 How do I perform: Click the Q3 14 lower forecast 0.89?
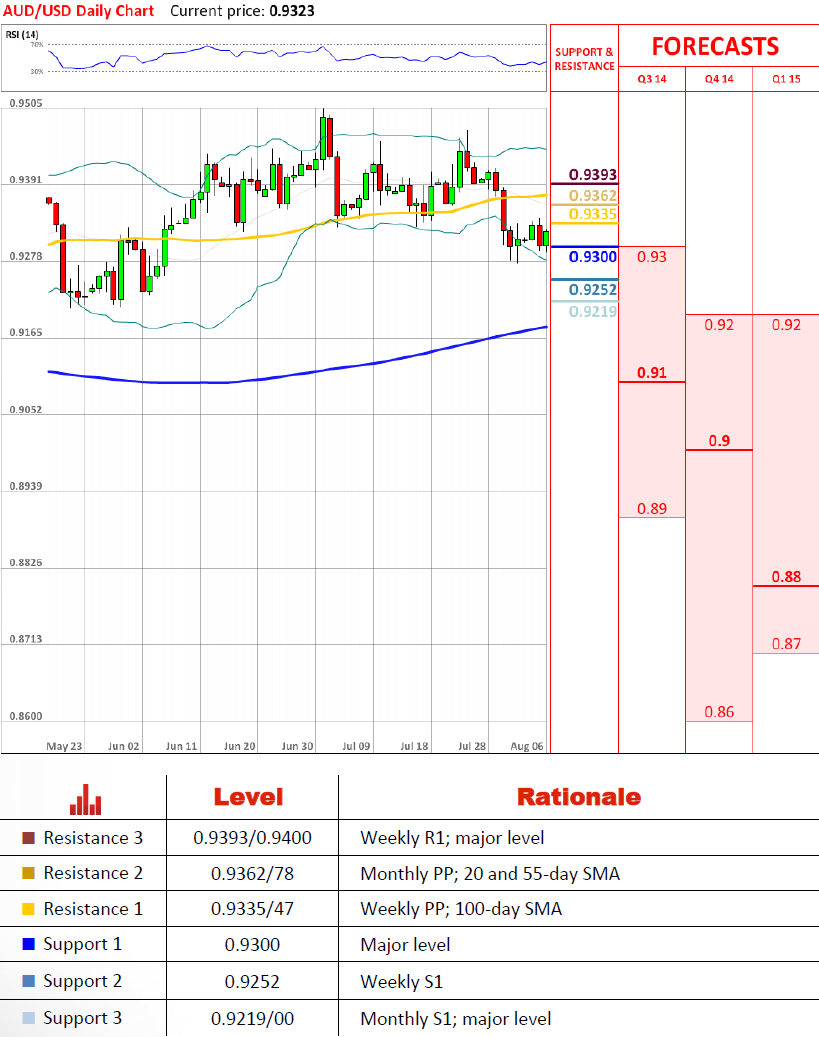(652, 509)
